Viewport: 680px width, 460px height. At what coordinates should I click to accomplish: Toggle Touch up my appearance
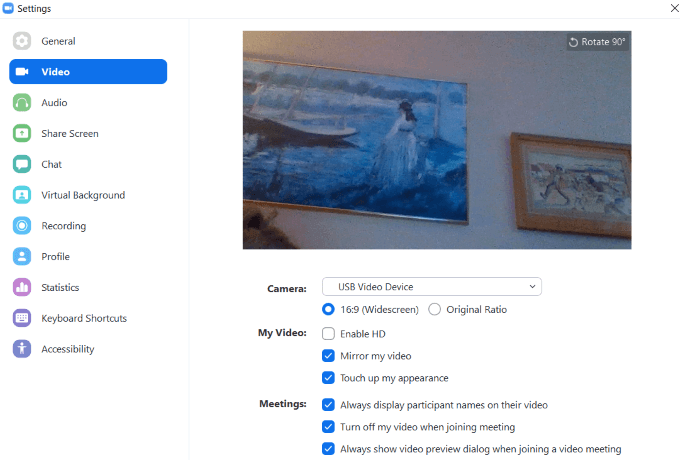[x=328, y=378]
